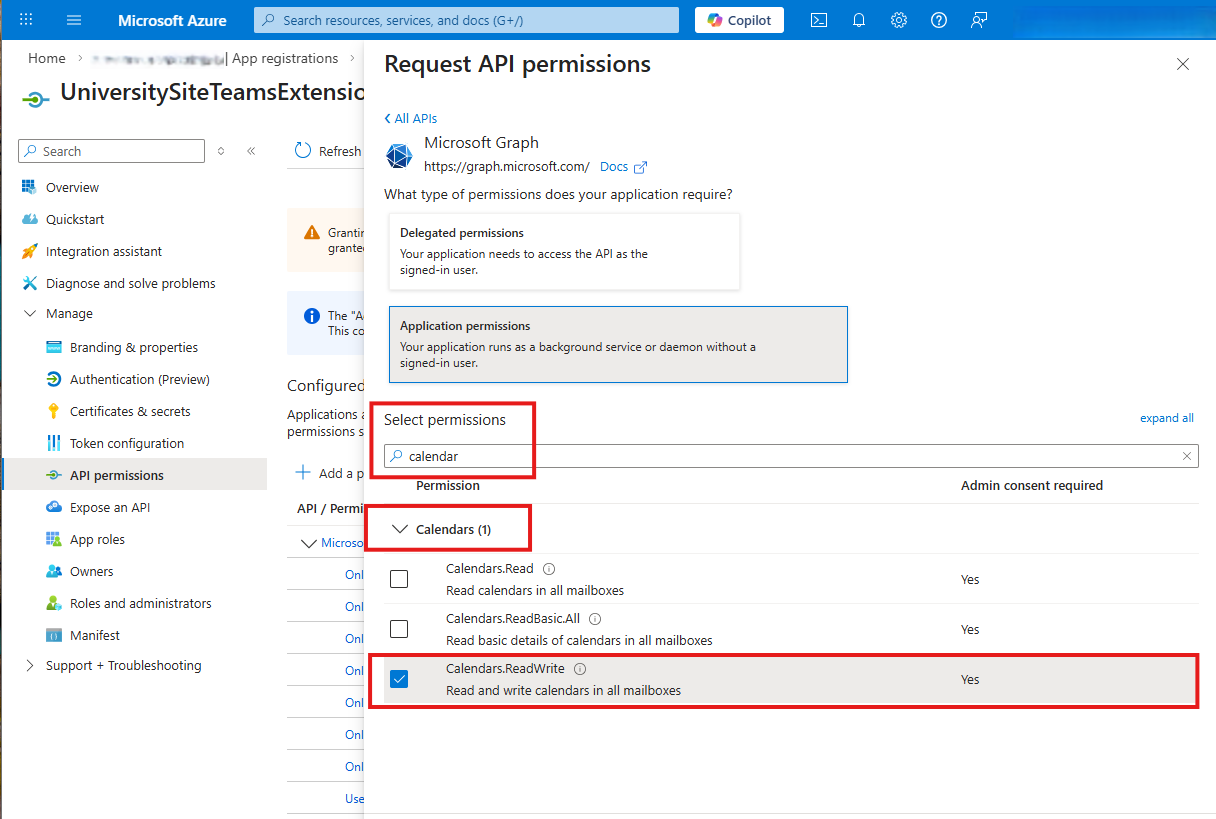Open the help question mark icon
The height and width of the screenshot is (819, 1216).
pyautogui.click(x=939, y=20)
